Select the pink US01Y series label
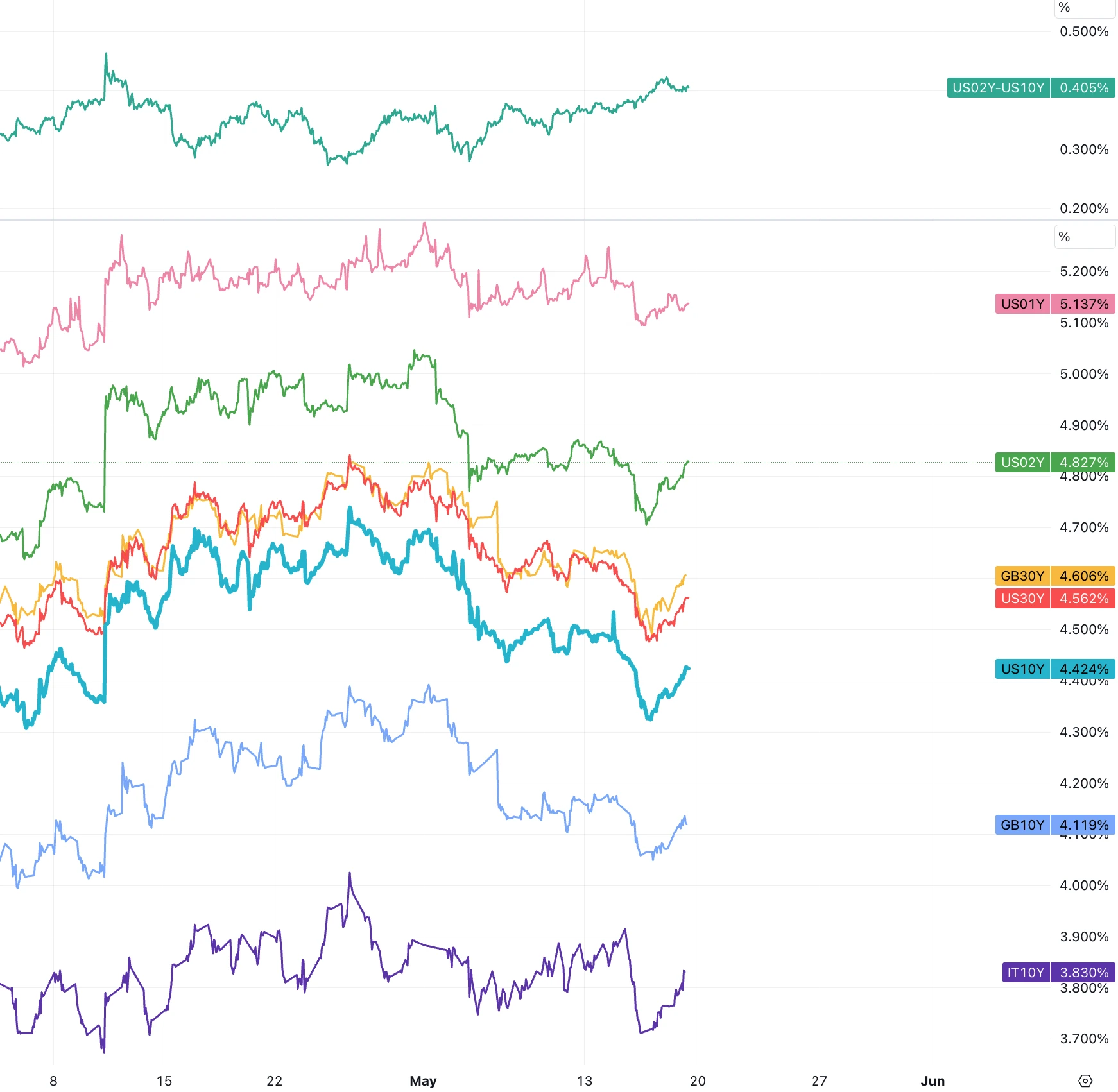The height and width of the screenshot is (1092, 1118). 1022,304
